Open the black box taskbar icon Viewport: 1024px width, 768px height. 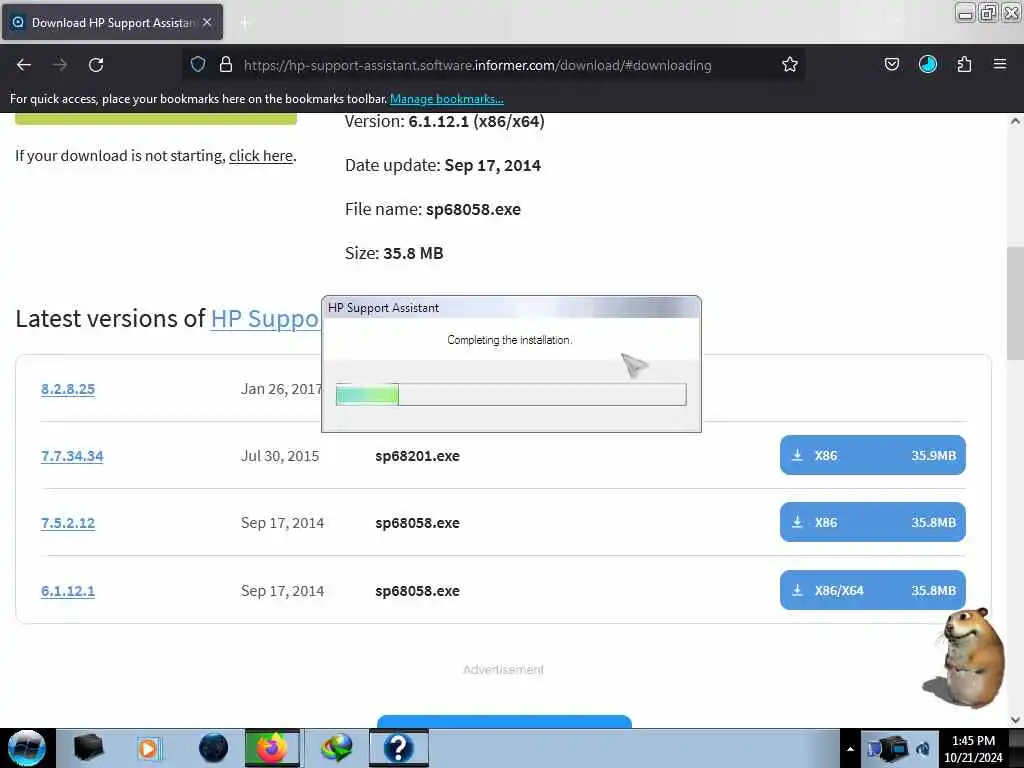click(89, 748)
